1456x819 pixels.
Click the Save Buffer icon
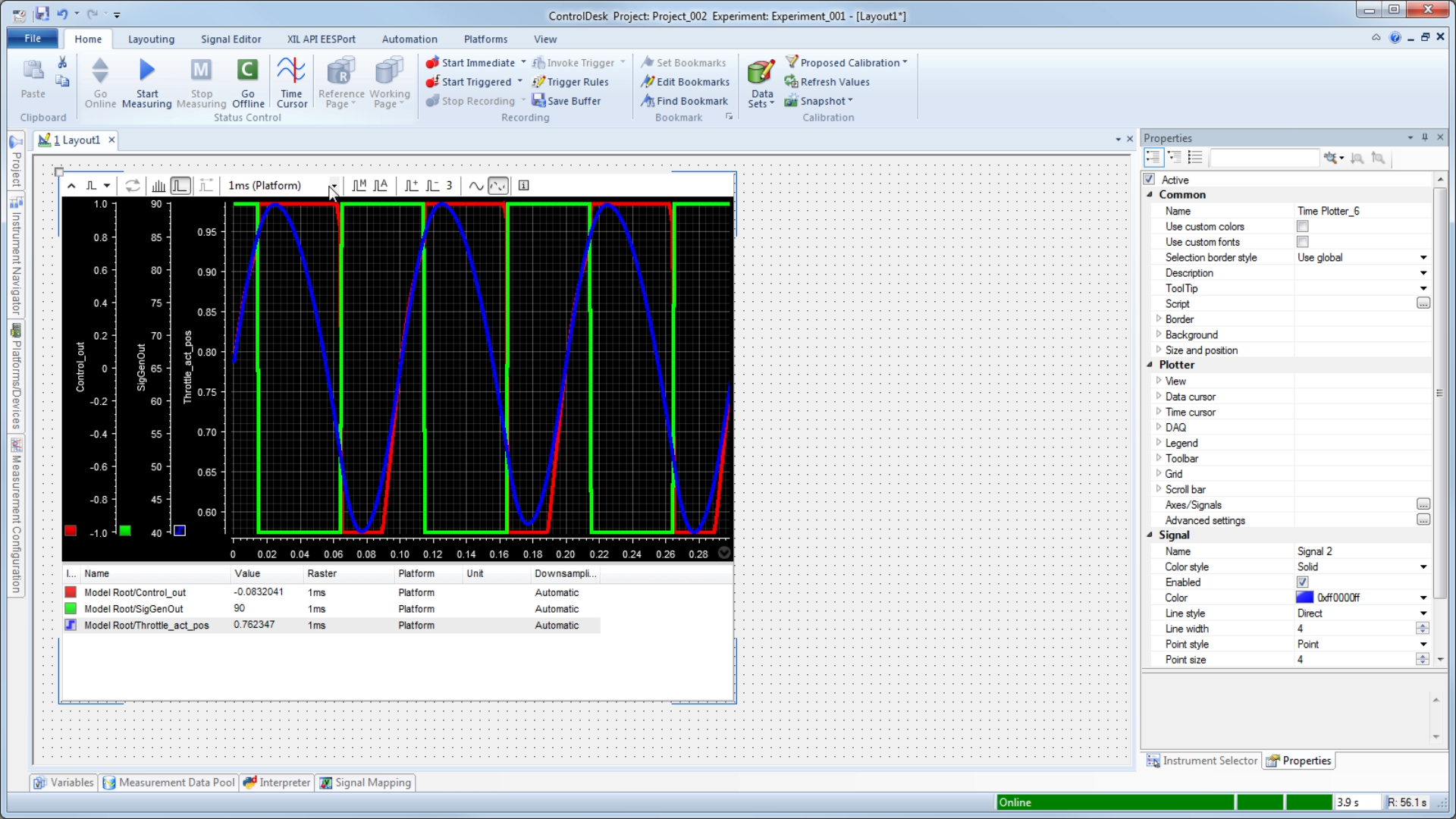tap(538, 101)
